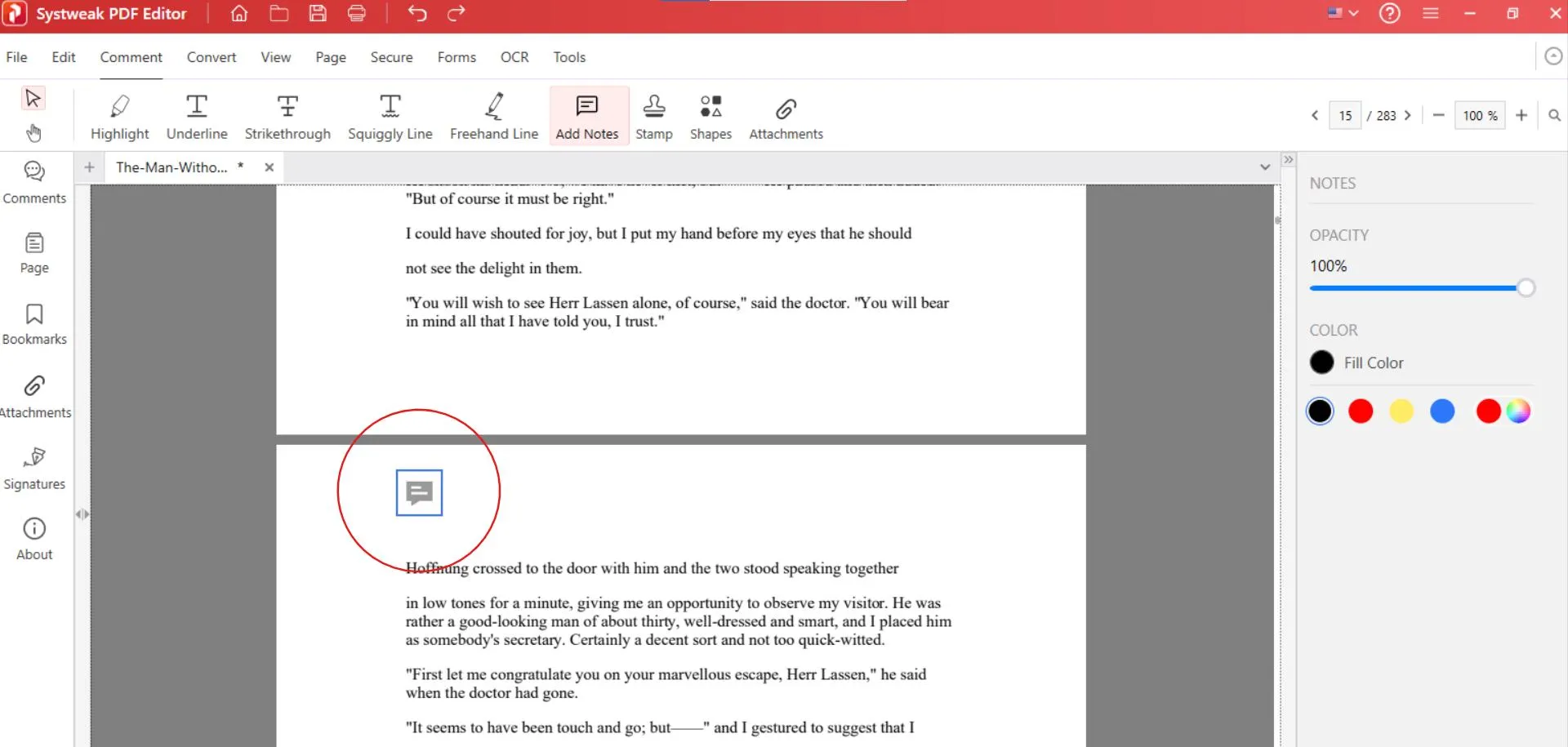Switch to the hand pan tool
The width and height of the screenshot is (1568, 747).
33,132
